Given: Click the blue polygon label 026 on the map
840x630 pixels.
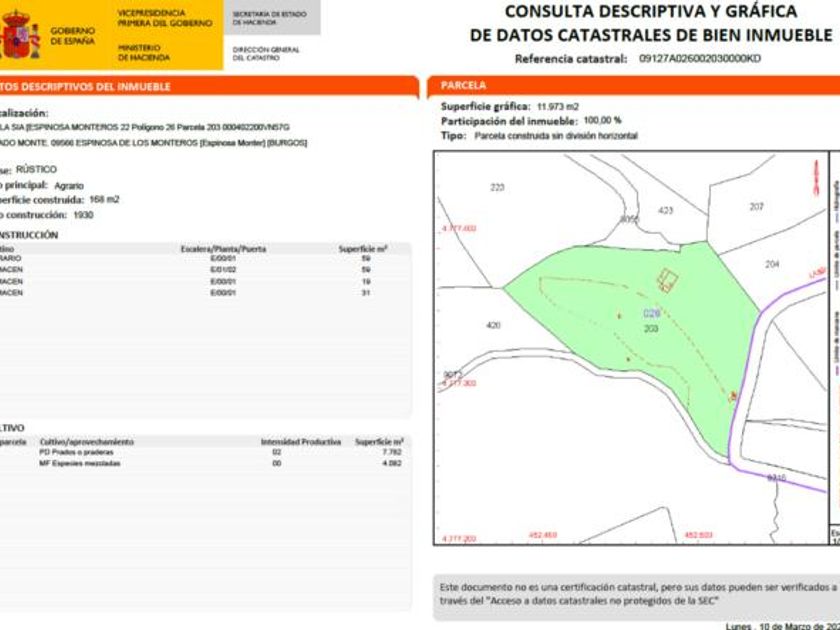Looking at the screenshot, I should coord(651,313).
